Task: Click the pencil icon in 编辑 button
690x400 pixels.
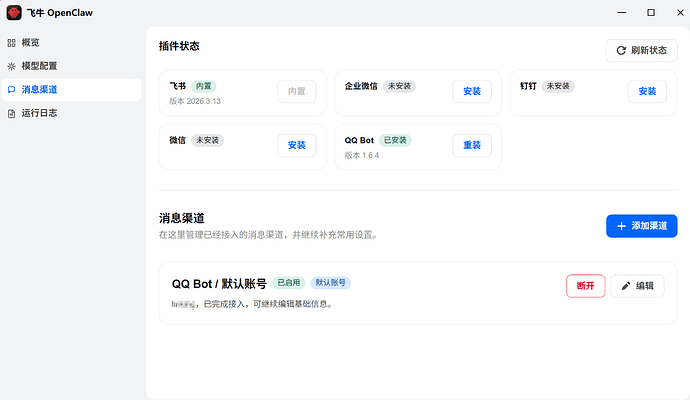Action: pos(626,286)
